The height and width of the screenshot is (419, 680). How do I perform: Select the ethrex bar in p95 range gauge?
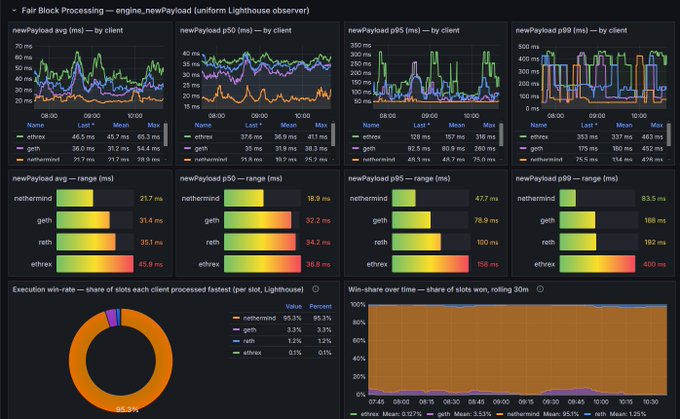(430, 264)
